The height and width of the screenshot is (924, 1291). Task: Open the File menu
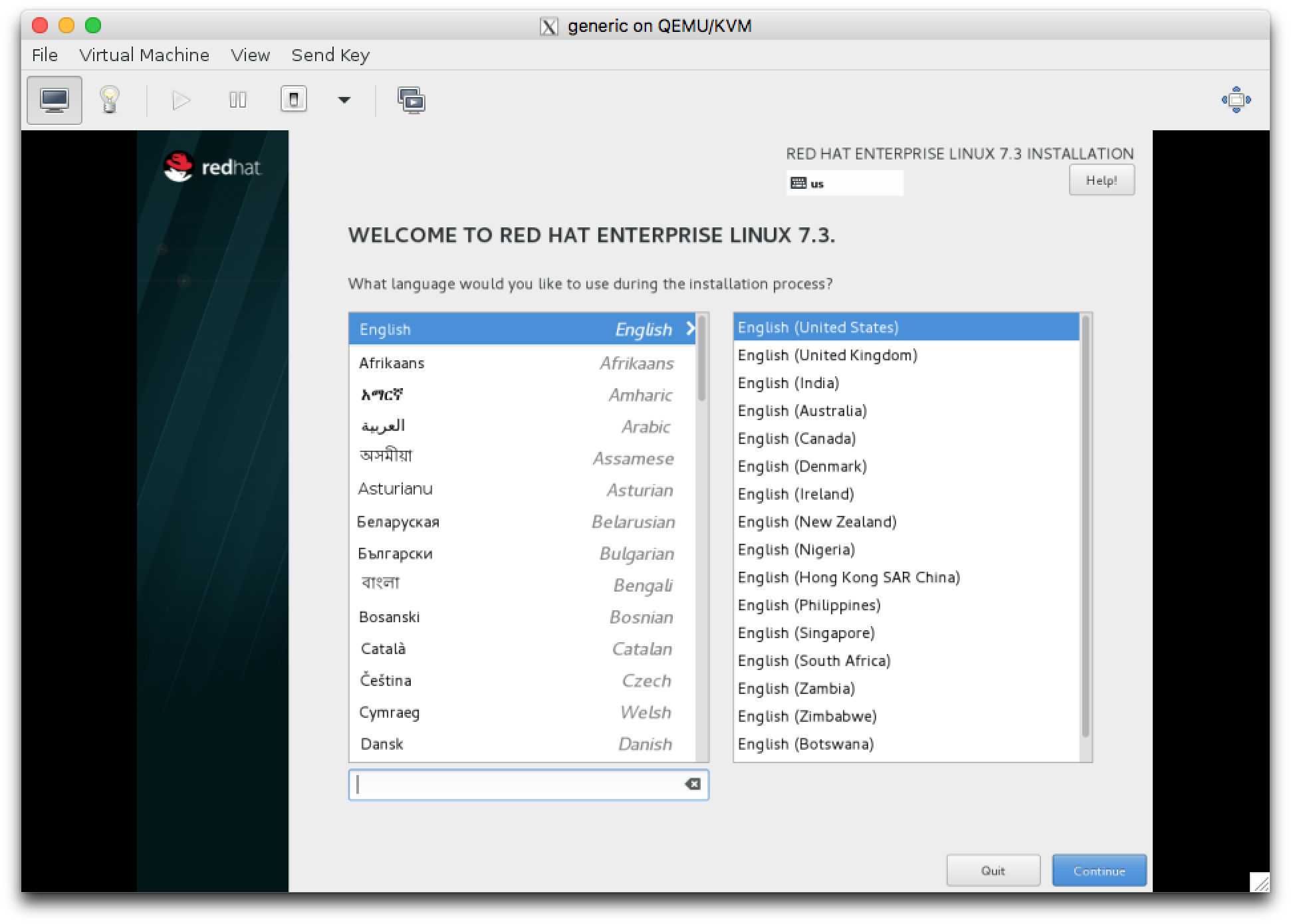(x=45, y=55)
